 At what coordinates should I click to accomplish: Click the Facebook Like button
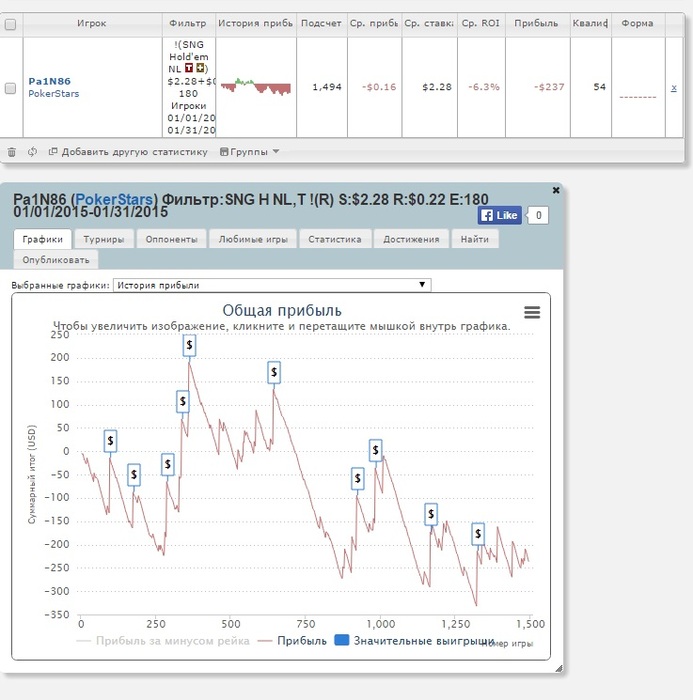(x=499, y=215)
